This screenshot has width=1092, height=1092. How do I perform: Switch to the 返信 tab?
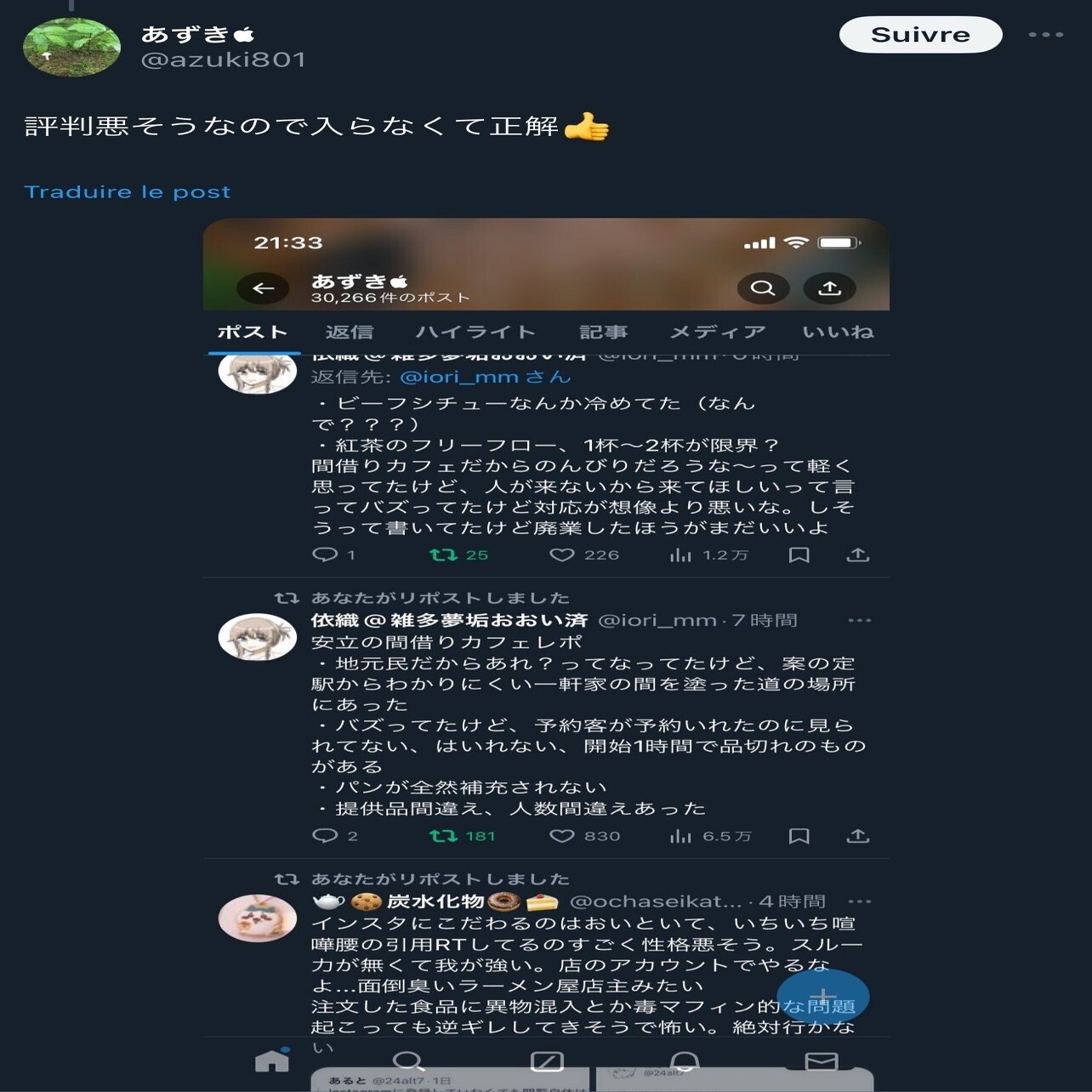[x=350, y=332]
